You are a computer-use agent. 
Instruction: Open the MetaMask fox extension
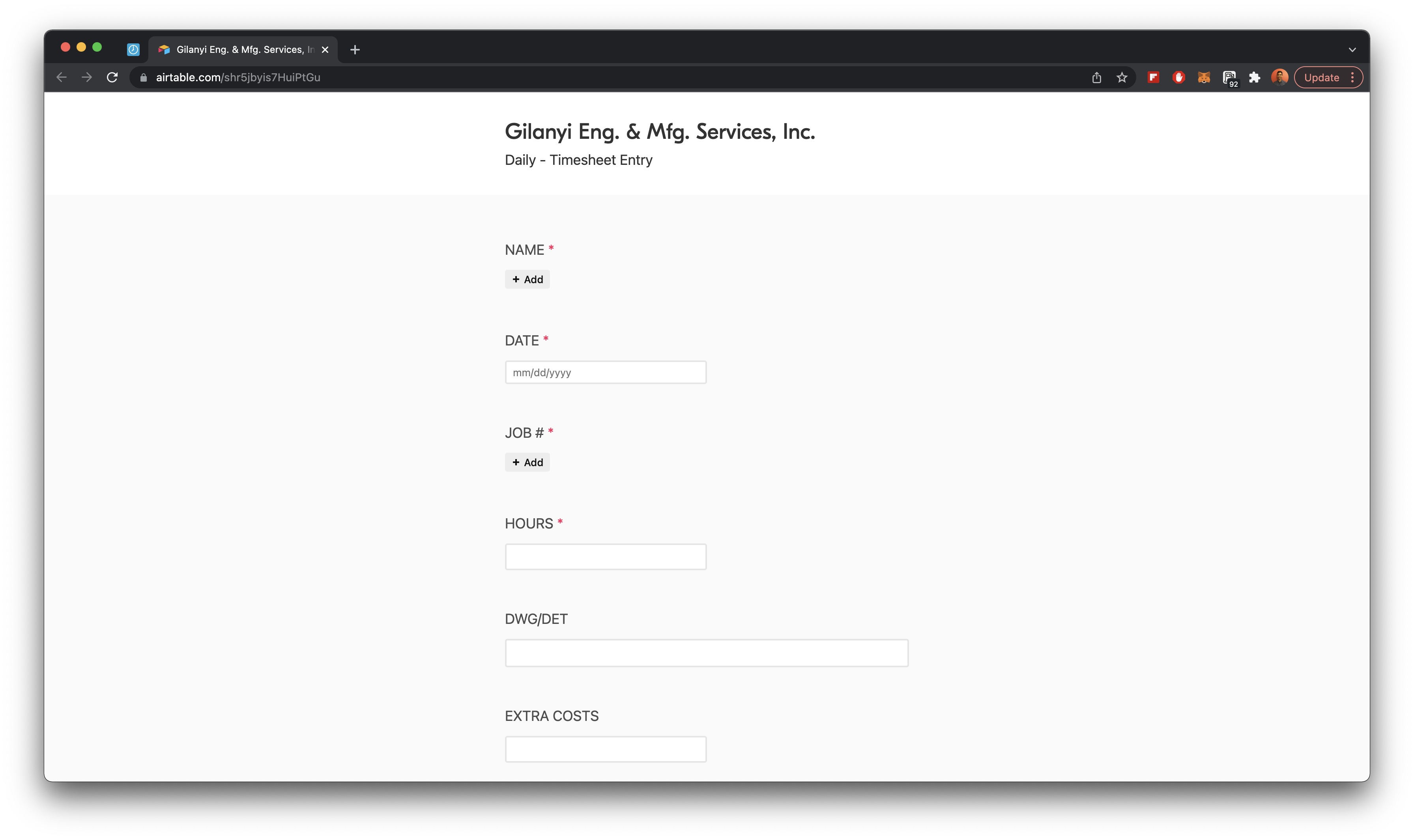(x=1204, y=78)
